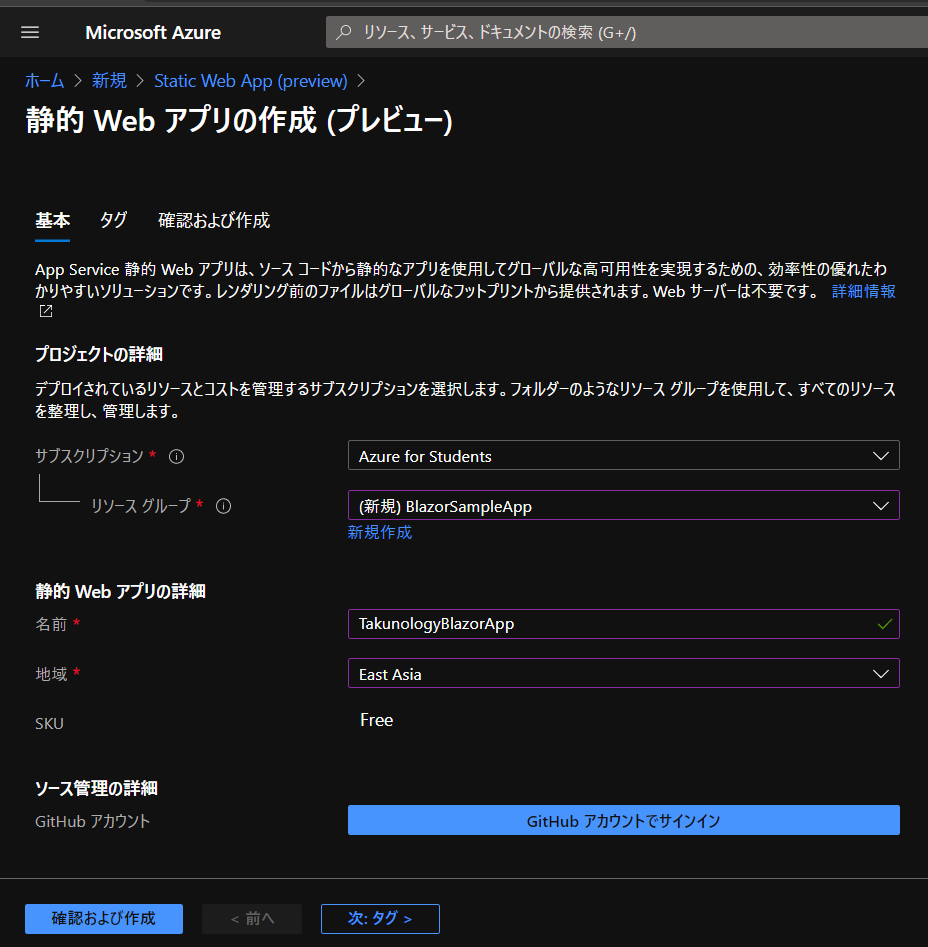Click the ホーム breadcrumb link
Viewport: 928px width, 947px height.
coord(44,81)
